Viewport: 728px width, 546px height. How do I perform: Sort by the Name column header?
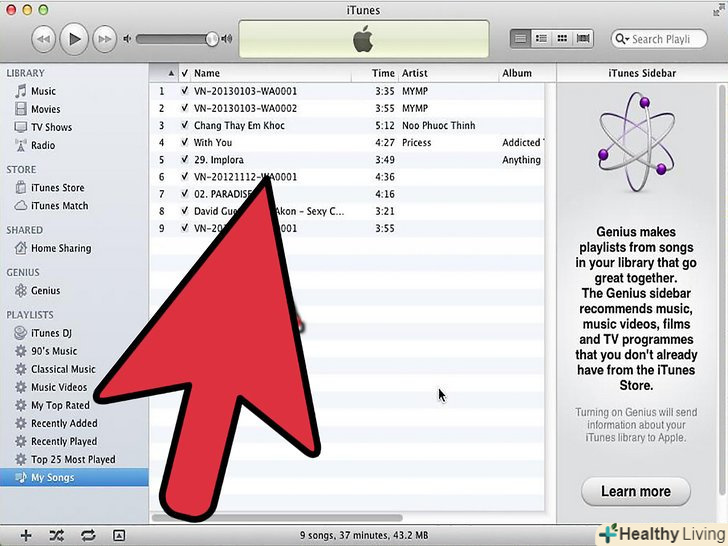point(272,73)
